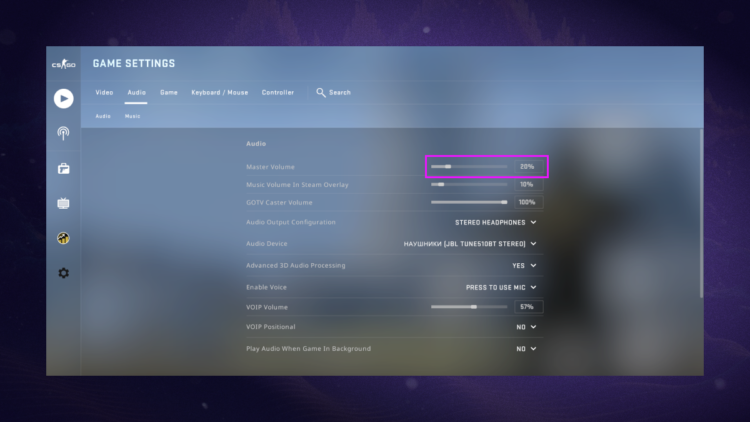Open the Inventory briefcase icon

click(64, 168)
